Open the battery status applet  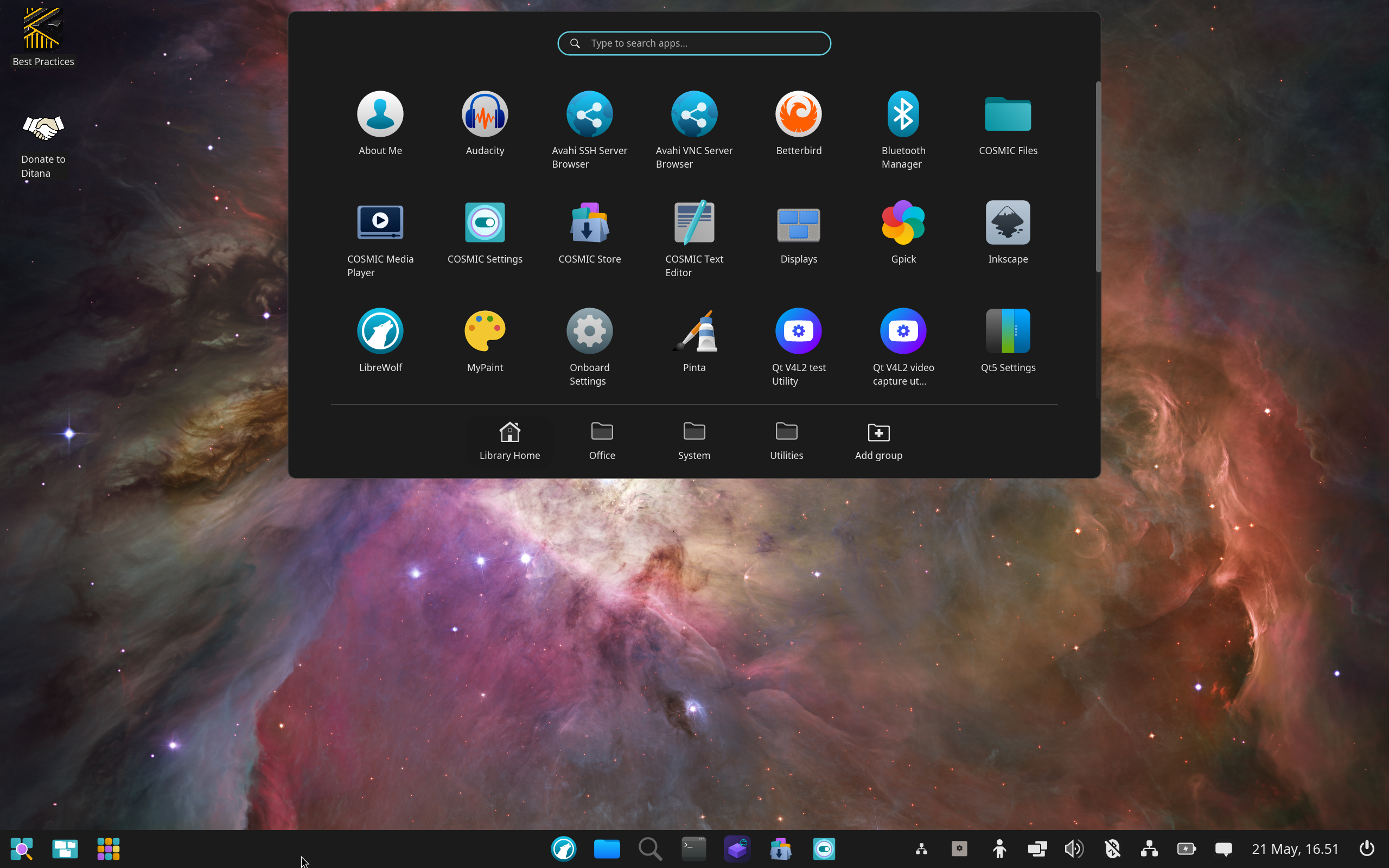(1187, 848)
